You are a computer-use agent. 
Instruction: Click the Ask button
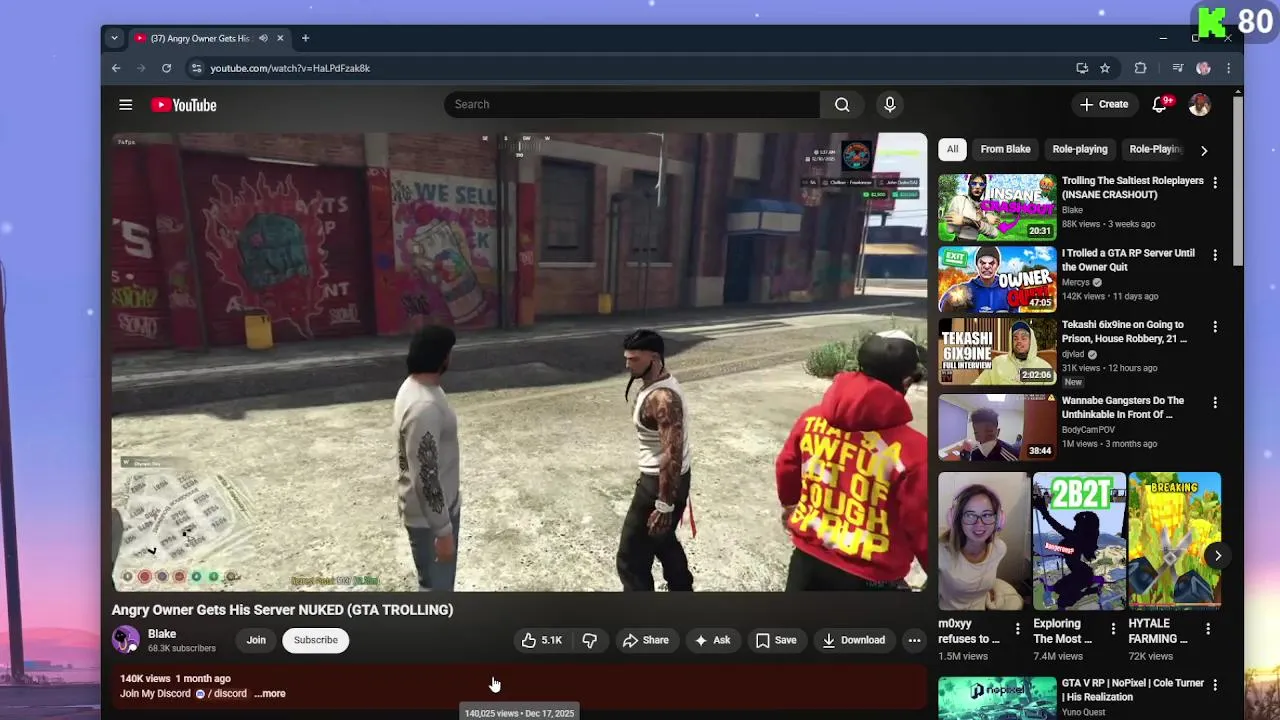pos(713,640)
